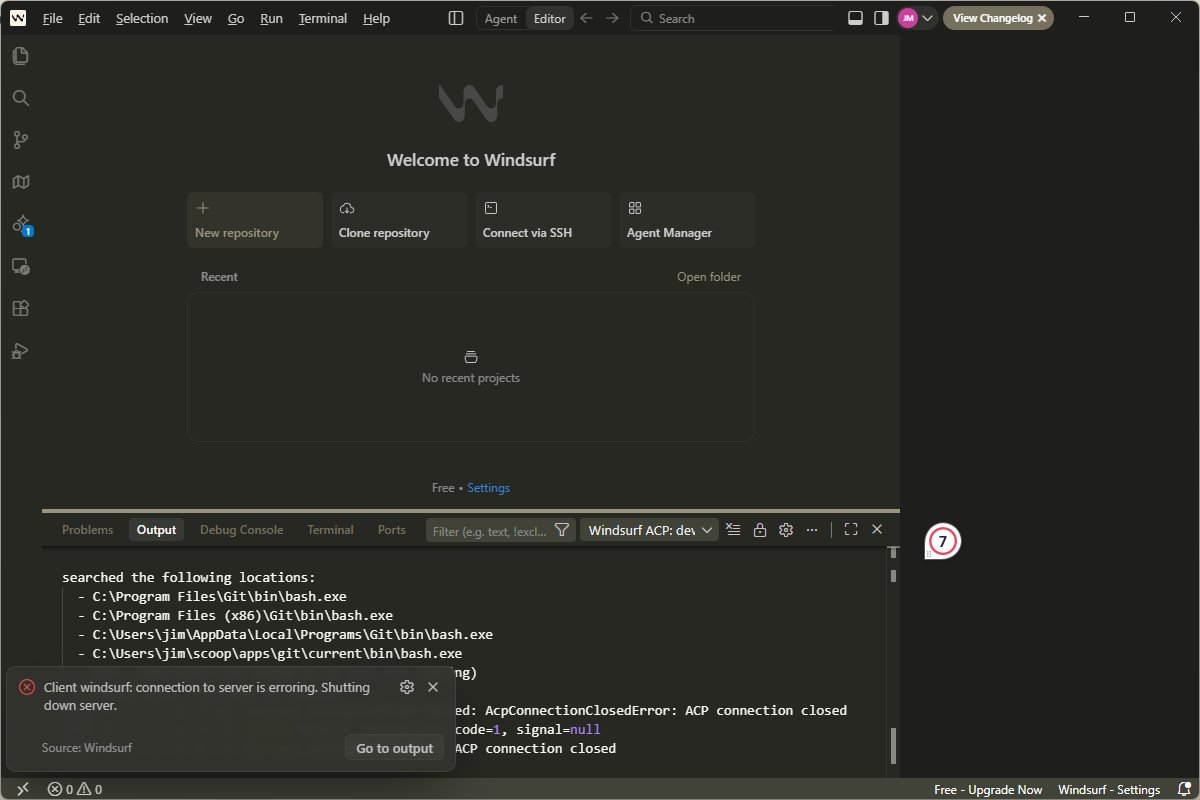
Task: Open the Terminal menu
Action: [323, 18]
